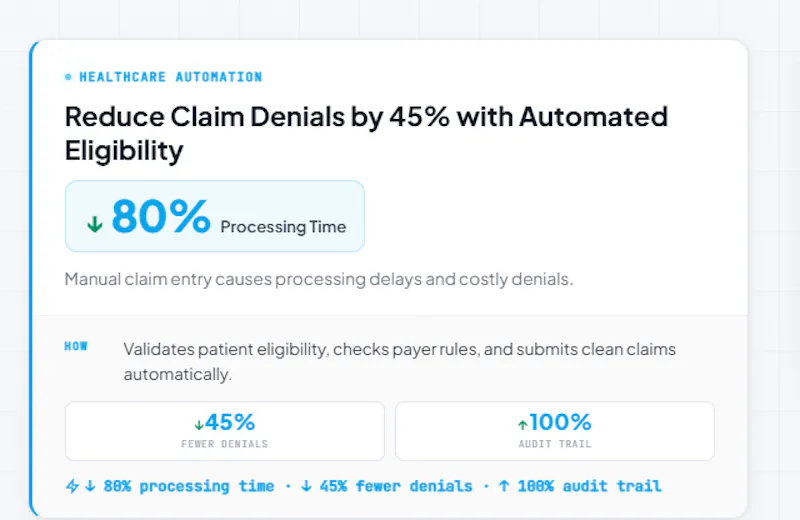Click the 80% Processing Time badge
The height and width of the screenshot is (520, 800).
(215, 216)
